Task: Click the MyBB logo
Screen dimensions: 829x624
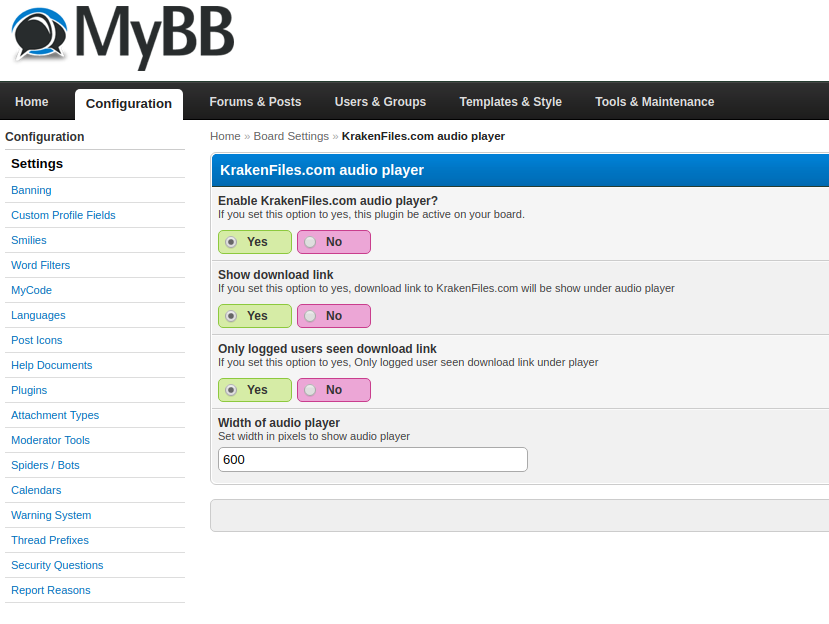Action: click(x=123, y=37)
